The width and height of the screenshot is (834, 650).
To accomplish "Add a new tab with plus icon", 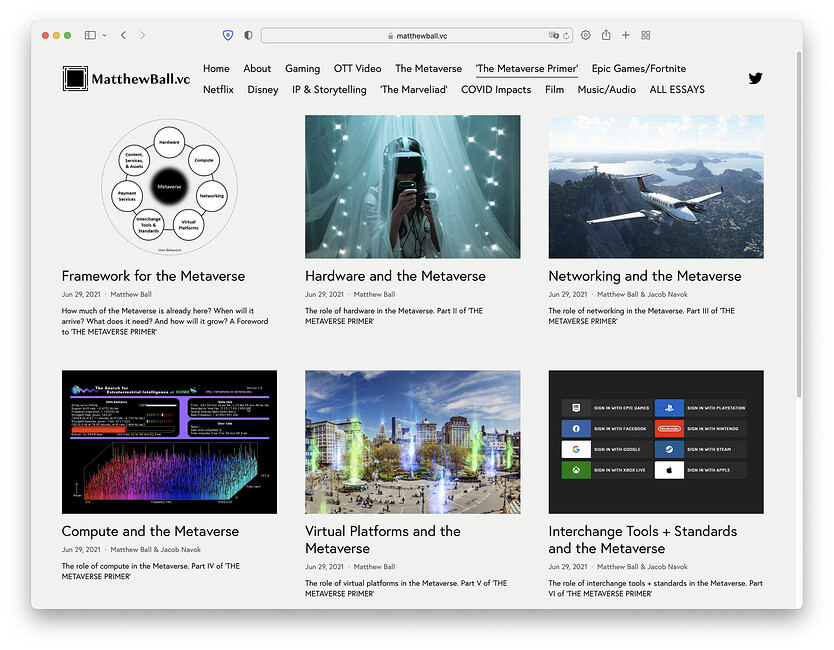I will (626, 35).
